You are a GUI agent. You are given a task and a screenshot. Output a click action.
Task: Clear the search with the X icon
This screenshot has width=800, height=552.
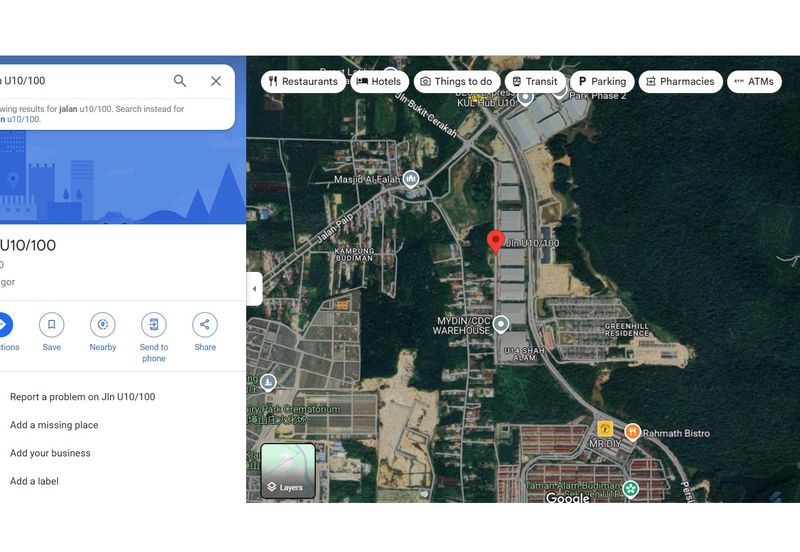coord(216,81)
